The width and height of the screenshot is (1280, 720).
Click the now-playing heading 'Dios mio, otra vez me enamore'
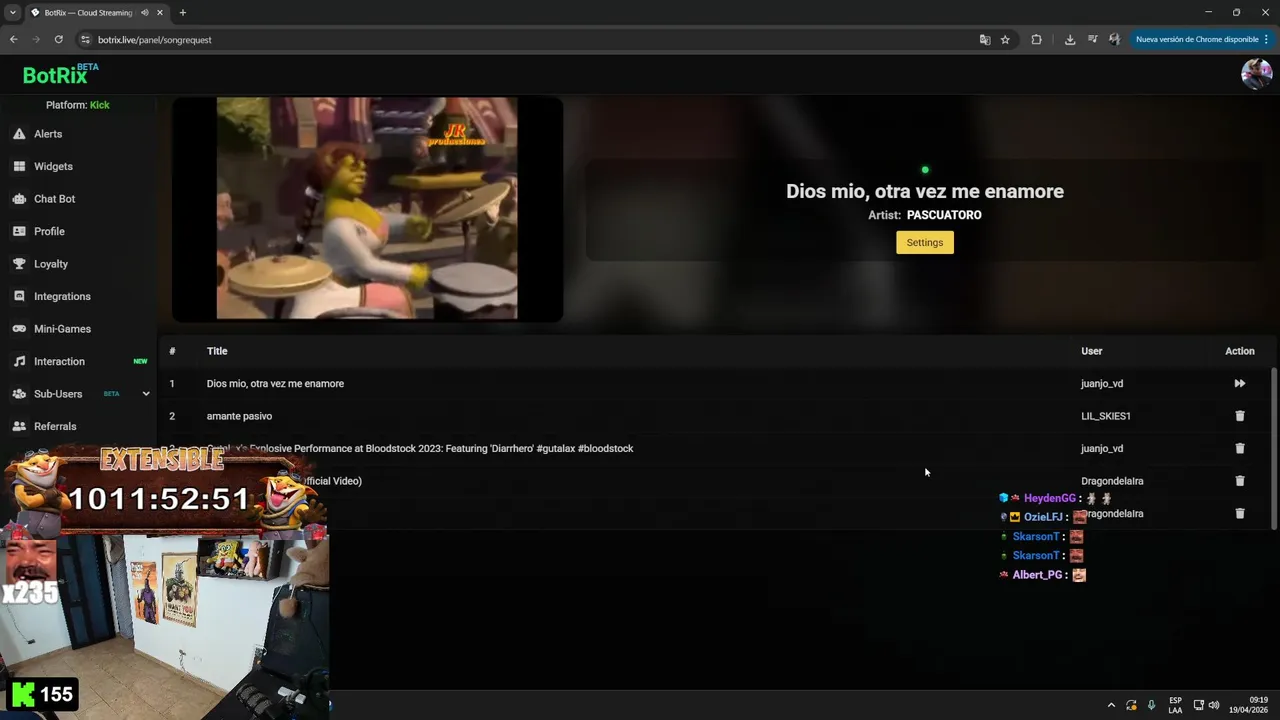[x=925, y=191]
